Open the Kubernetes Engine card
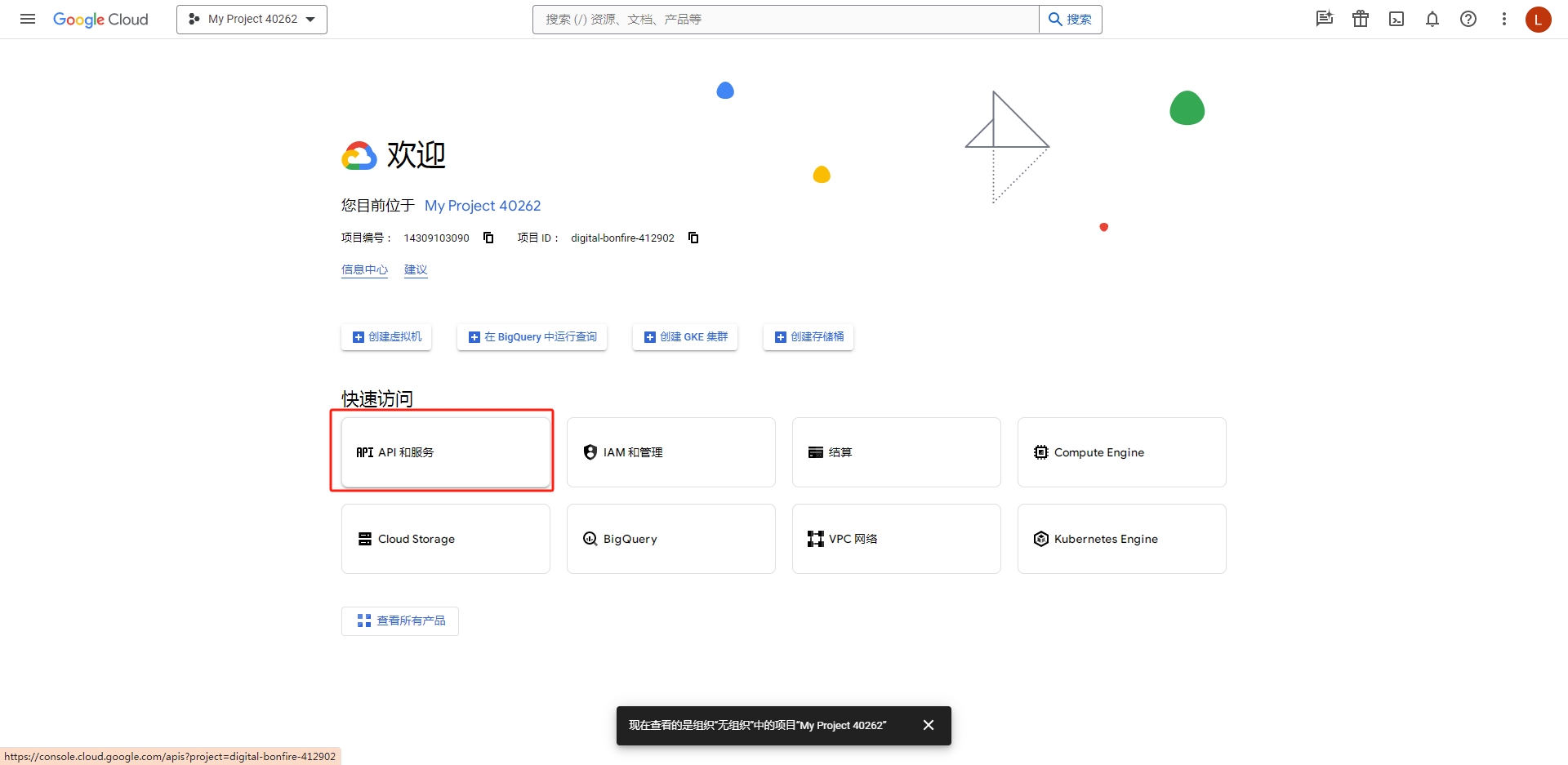This screenshot has height=765, width=1568. (1122, 539)
